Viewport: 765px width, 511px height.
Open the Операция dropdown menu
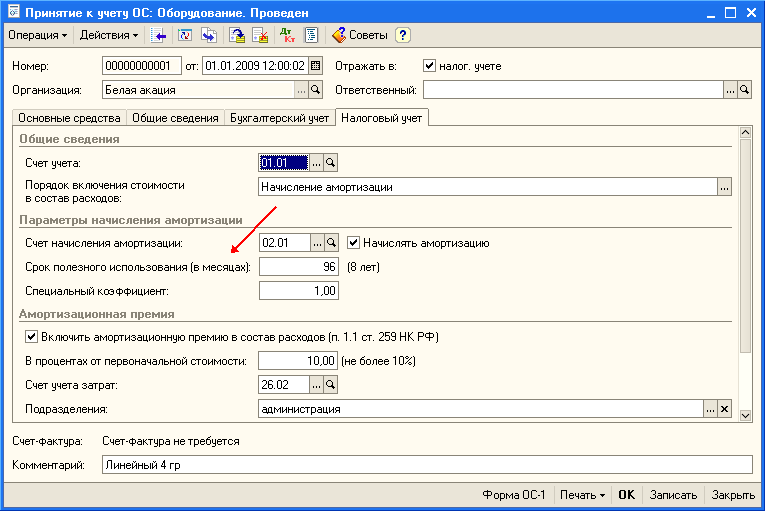pos(38,35)
